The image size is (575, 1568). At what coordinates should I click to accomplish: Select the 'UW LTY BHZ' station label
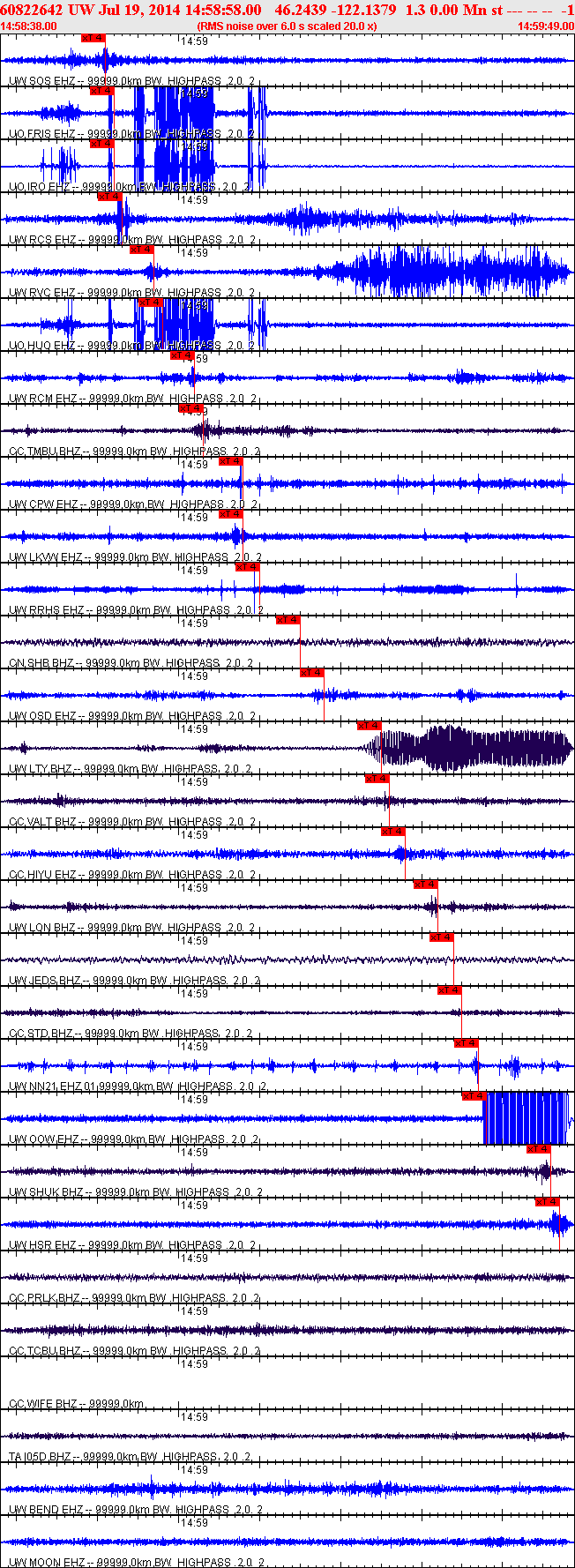(x=41, y=769)
